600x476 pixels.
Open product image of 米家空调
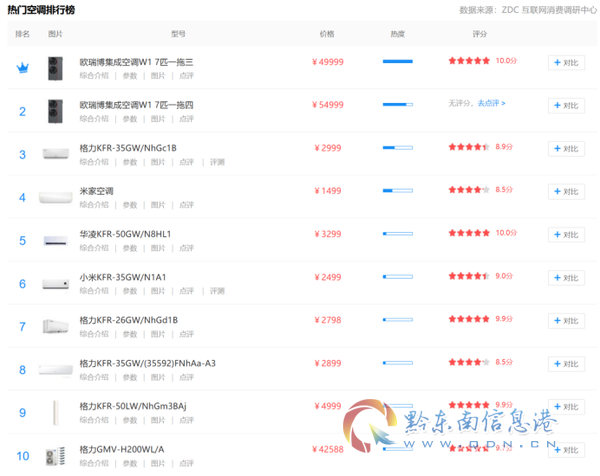click(x=56, y=197)
